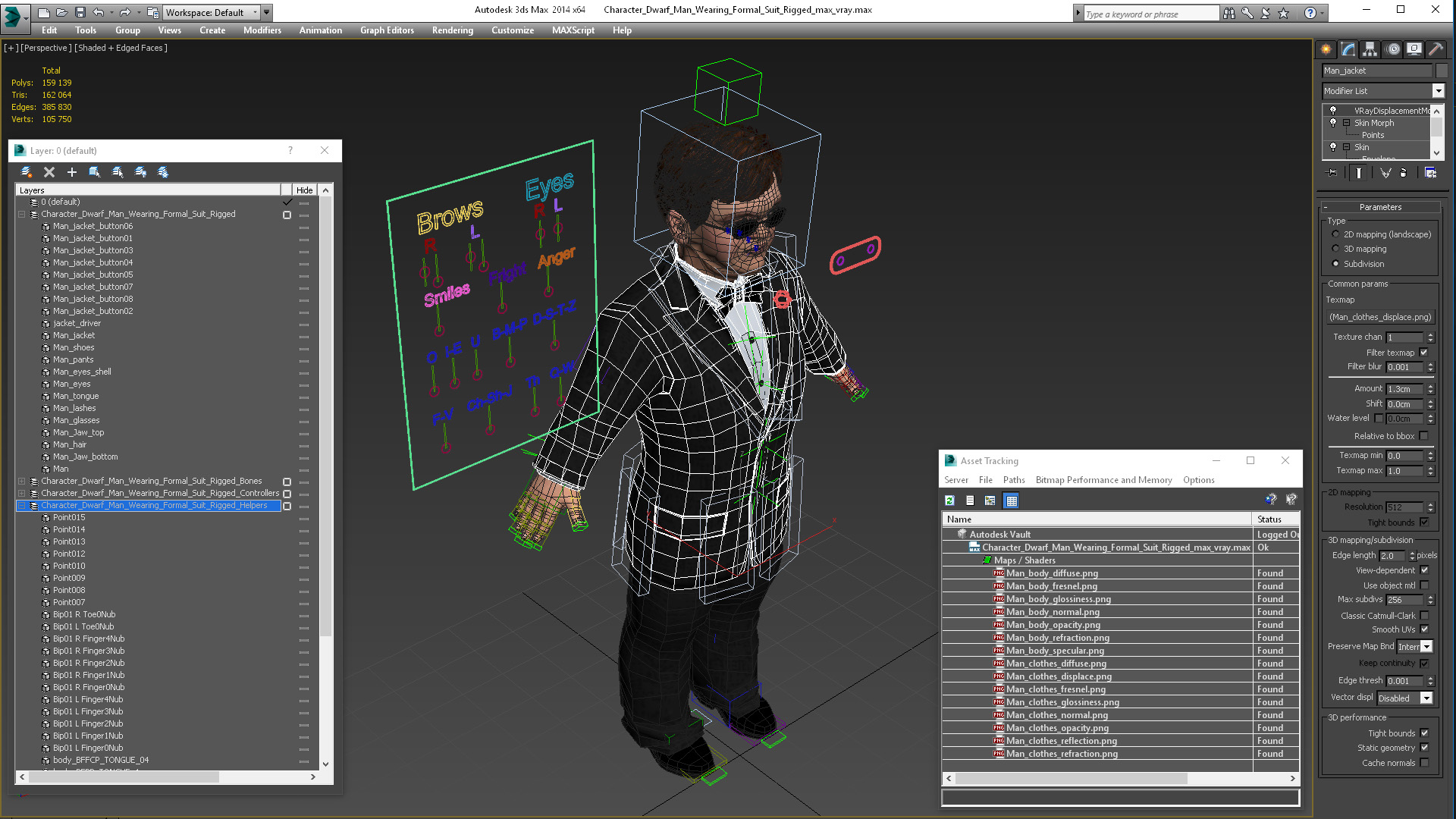Image resolution: width=1456 pixels, height=819 pixels.
Task: Click the New Scene icon in quick access toolbar
Action: pos(43,12)
